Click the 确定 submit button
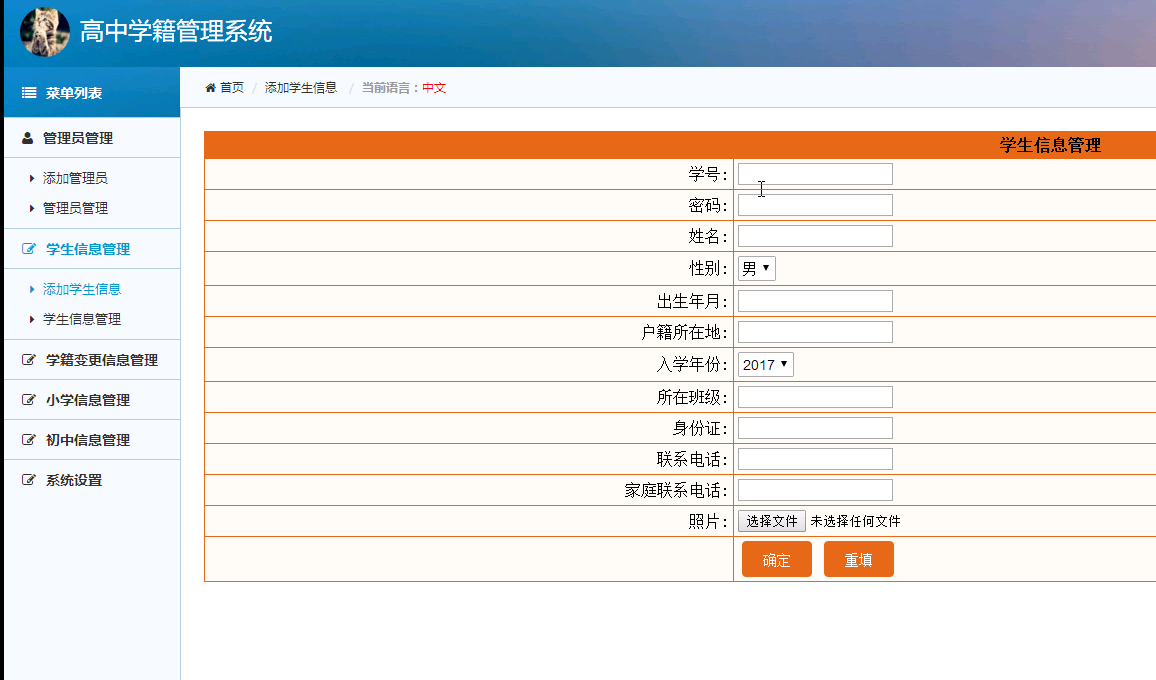This screenshot has height=680, width=1156. [x=776, y=559]
